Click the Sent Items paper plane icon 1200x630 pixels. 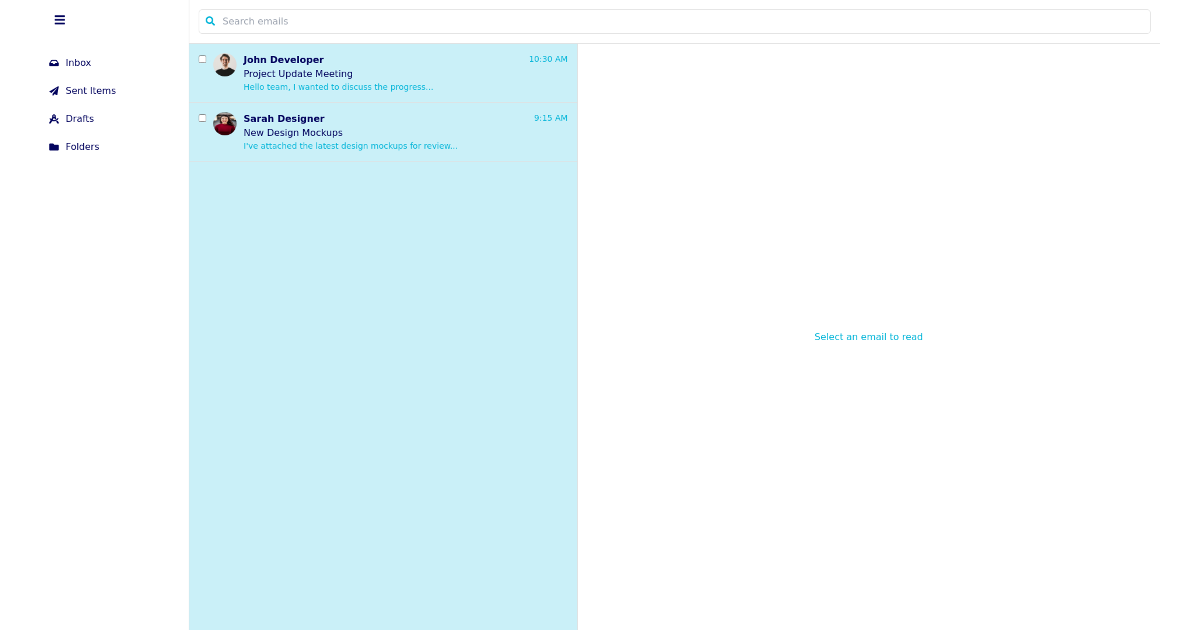pos(54,91)
